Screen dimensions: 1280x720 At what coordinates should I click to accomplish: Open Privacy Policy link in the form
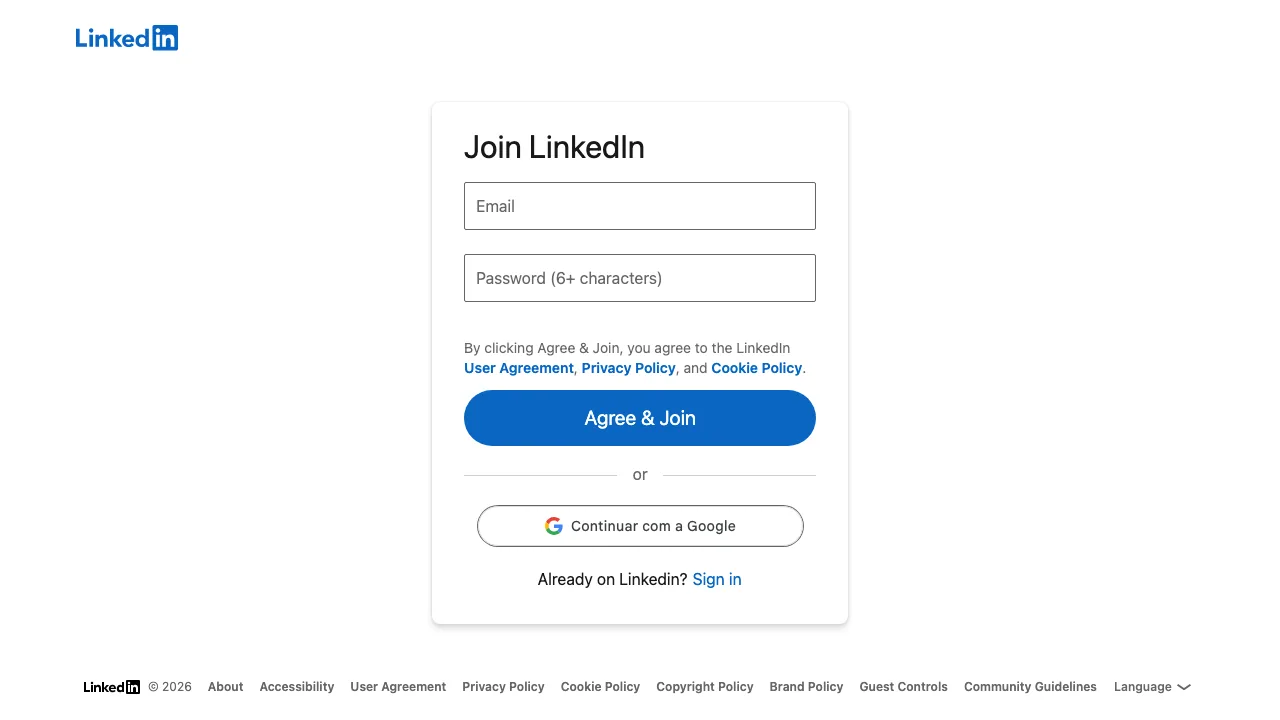pyautogui.click(x=629, y=368)
